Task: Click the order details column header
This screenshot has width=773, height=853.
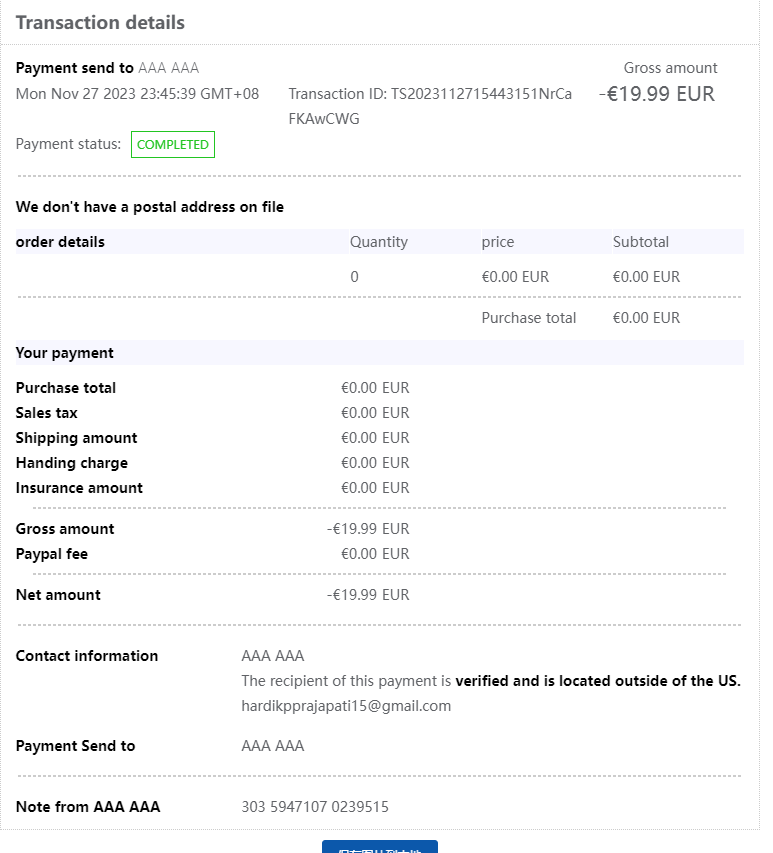Action: tap(60, 242)
